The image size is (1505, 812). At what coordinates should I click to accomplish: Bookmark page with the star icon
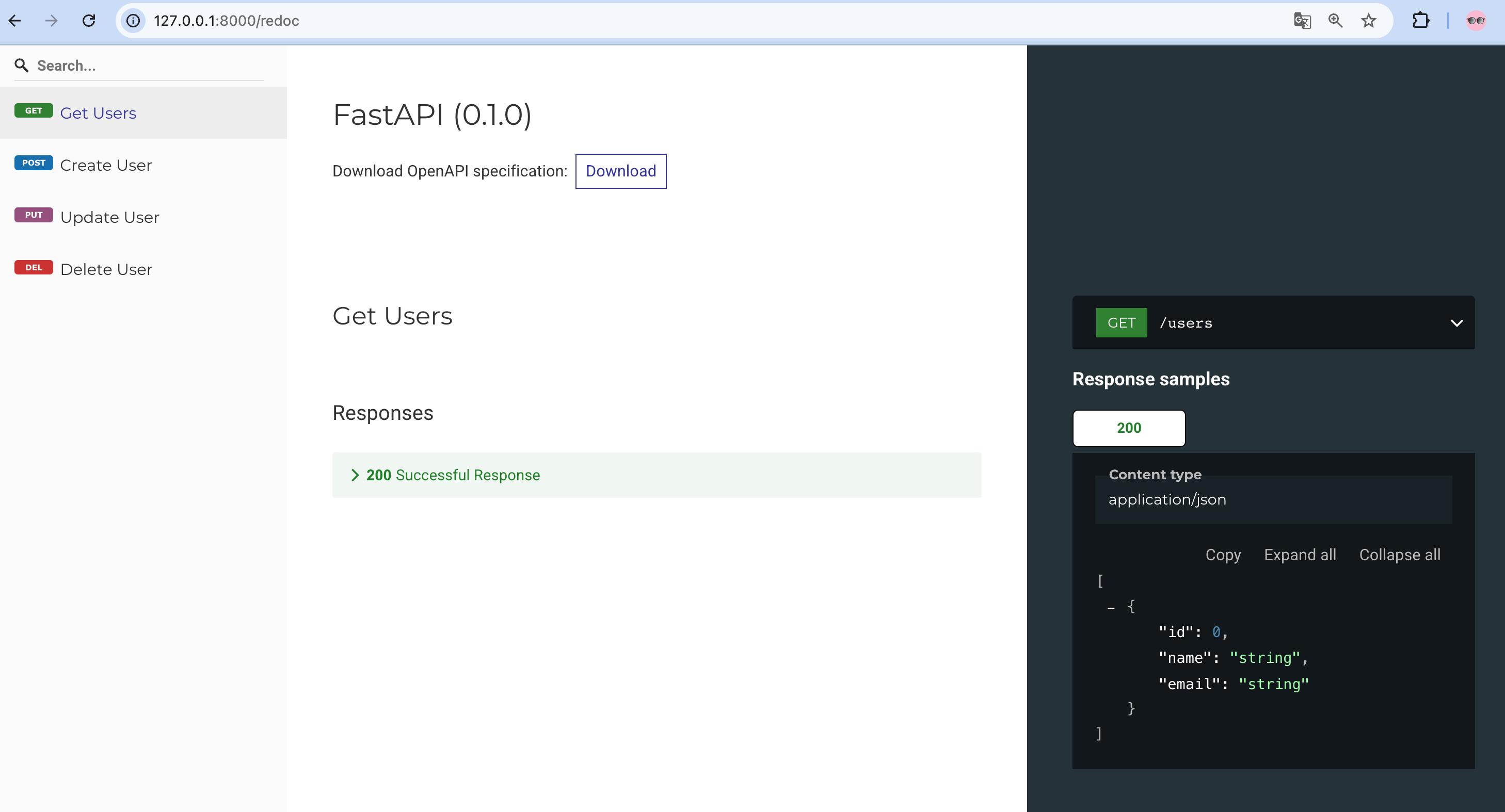1368,21
